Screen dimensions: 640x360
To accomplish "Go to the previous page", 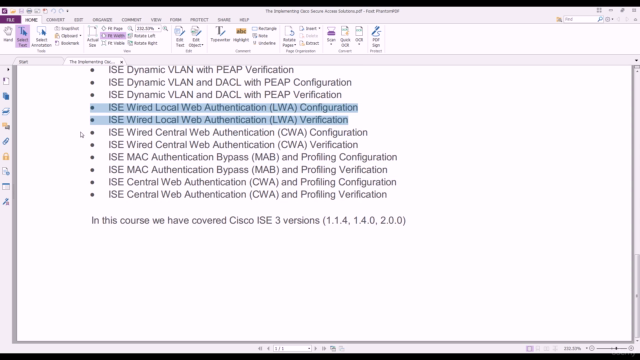I will pos(268,349).
